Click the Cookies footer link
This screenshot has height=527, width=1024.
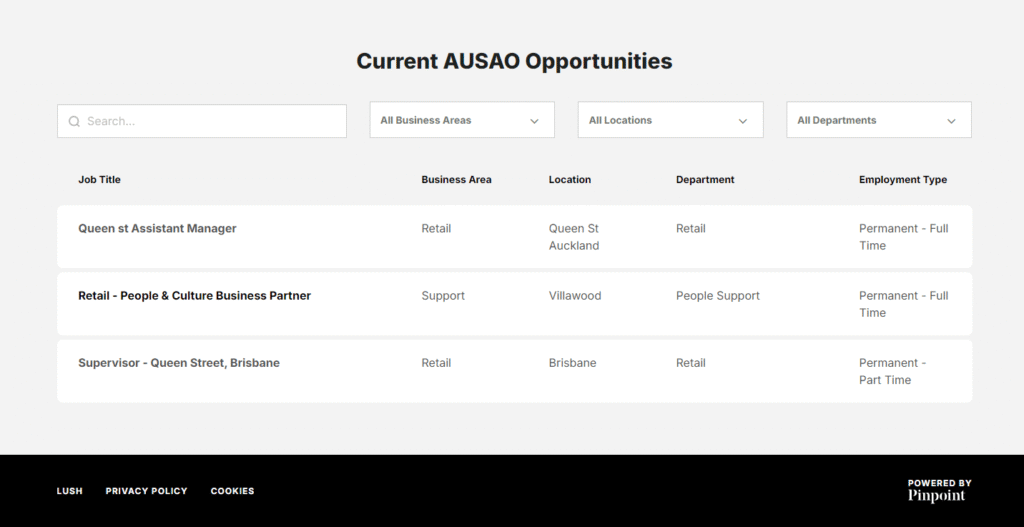tap(232, 491)
